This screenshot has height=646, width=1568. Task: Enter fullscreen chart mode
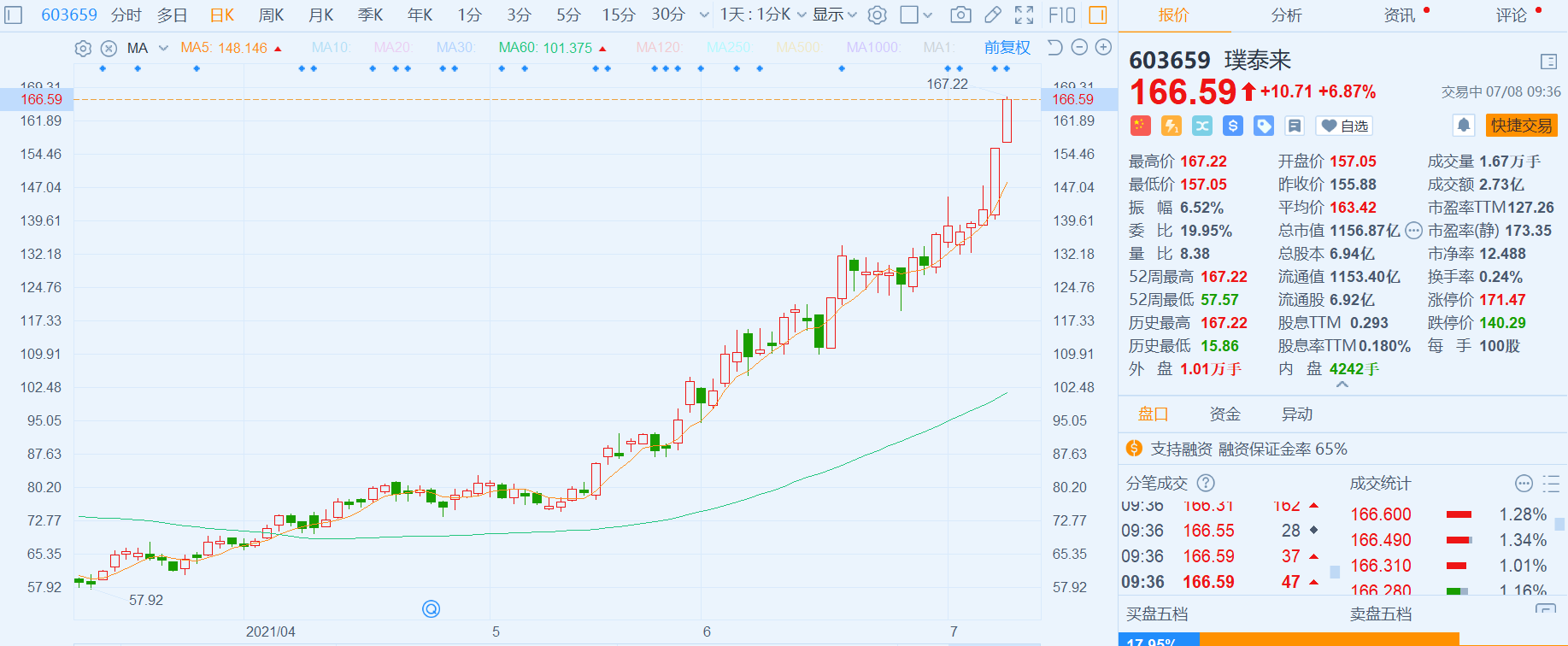click(x=1024, y=15)
